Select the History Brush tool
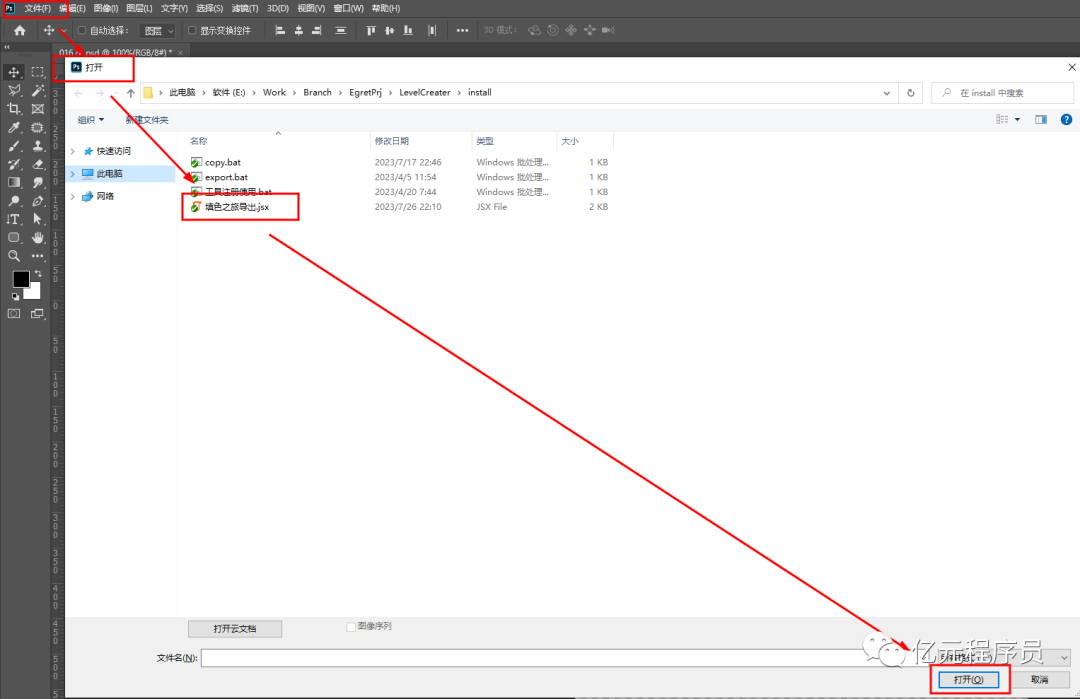 click(14, 165)
